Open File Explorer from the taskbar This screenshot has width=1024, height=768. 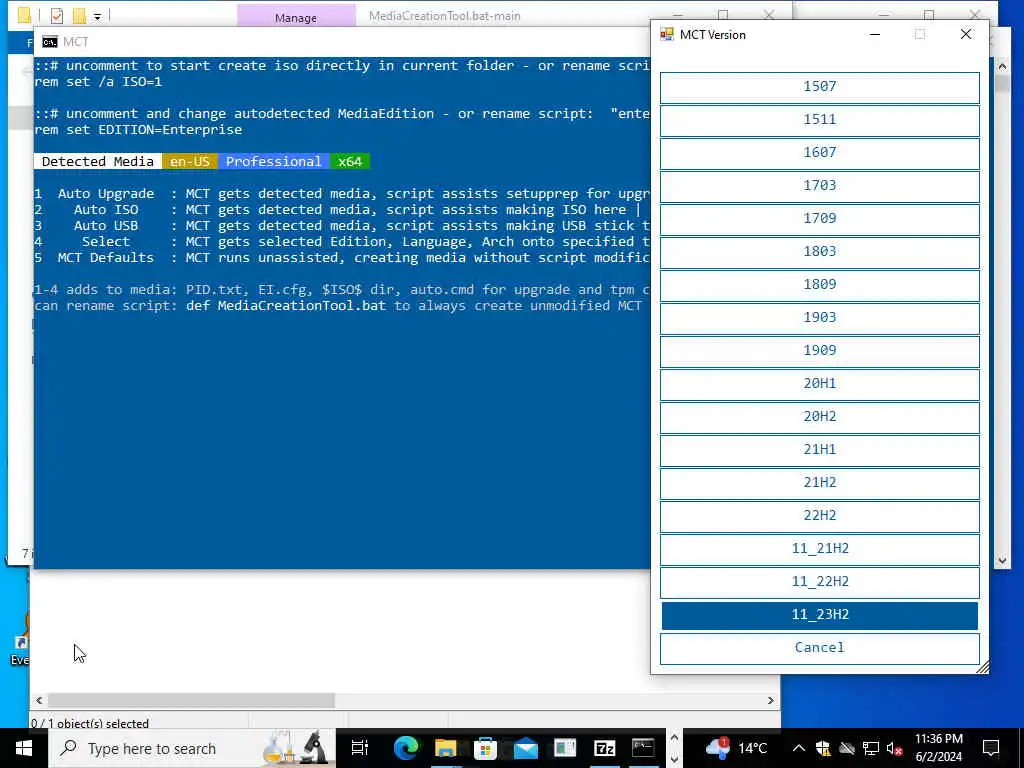(x=445, y=748)
